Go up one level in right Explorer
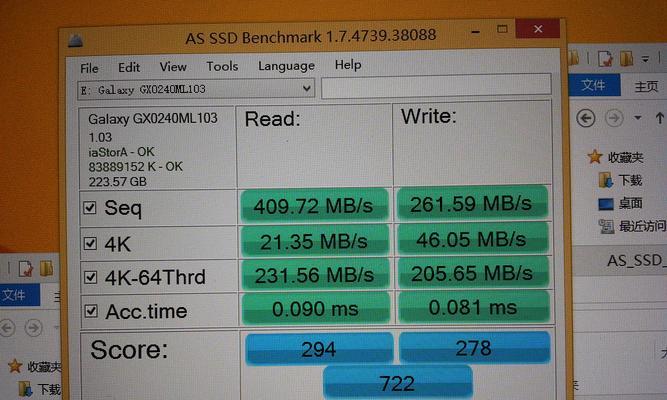The height and width of the screenshot is (400, 667). click(x=660, y=117)
